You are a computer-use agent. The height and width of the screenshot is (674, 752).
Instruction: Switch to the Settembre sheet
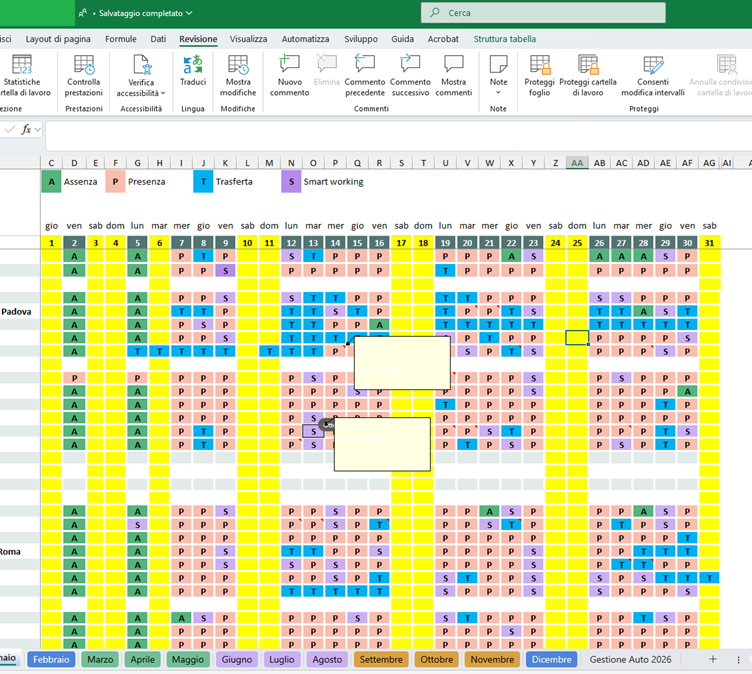381,659
